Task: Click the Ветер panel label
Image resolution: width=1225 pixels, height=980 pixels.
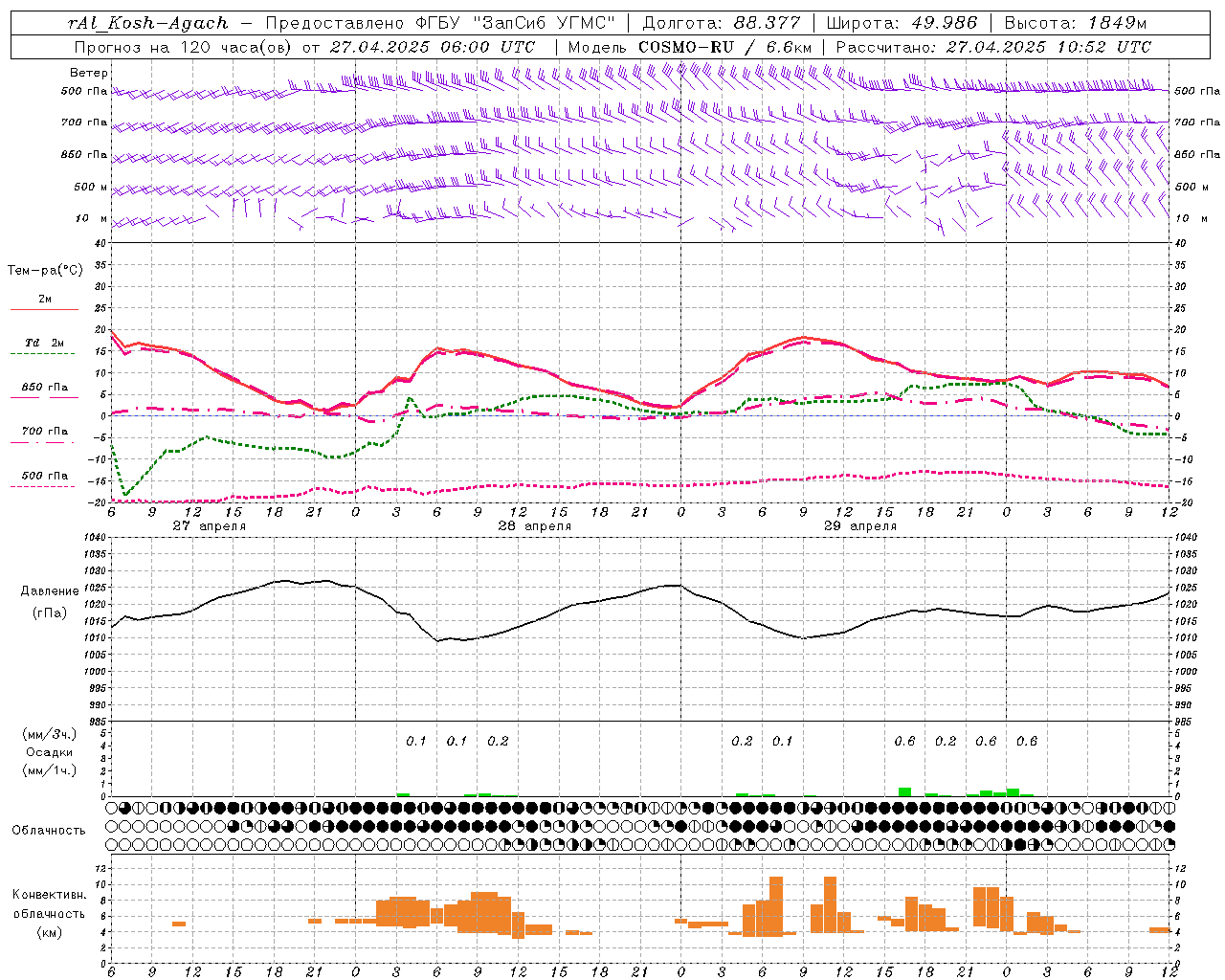Action: pos(89,73)
